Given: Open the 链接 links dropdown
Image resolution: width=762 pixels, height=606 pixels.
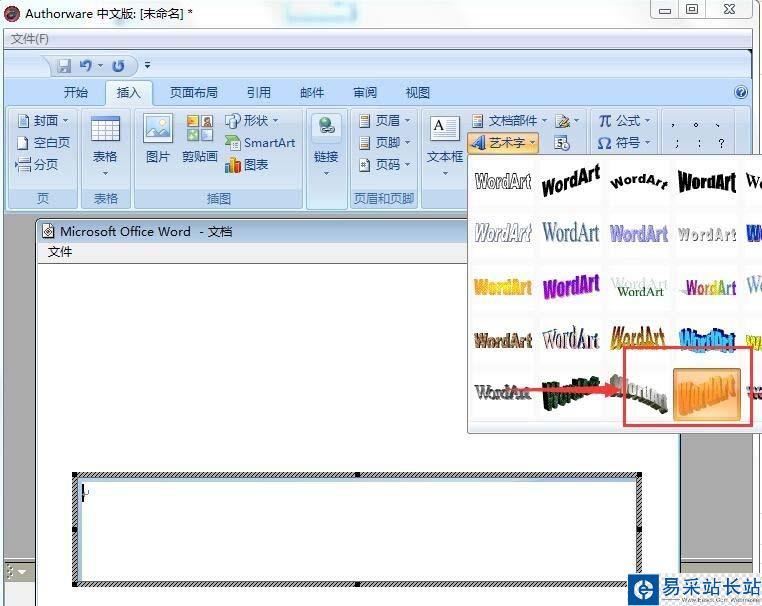Looking at the screenshot, I should coord(326,145).
